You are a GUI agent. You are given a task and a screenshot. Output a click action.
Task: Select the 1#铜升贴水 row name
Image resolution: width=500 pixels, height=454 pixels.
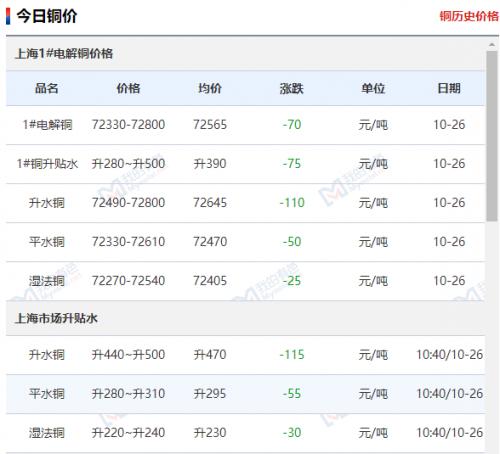coord(47,164)
